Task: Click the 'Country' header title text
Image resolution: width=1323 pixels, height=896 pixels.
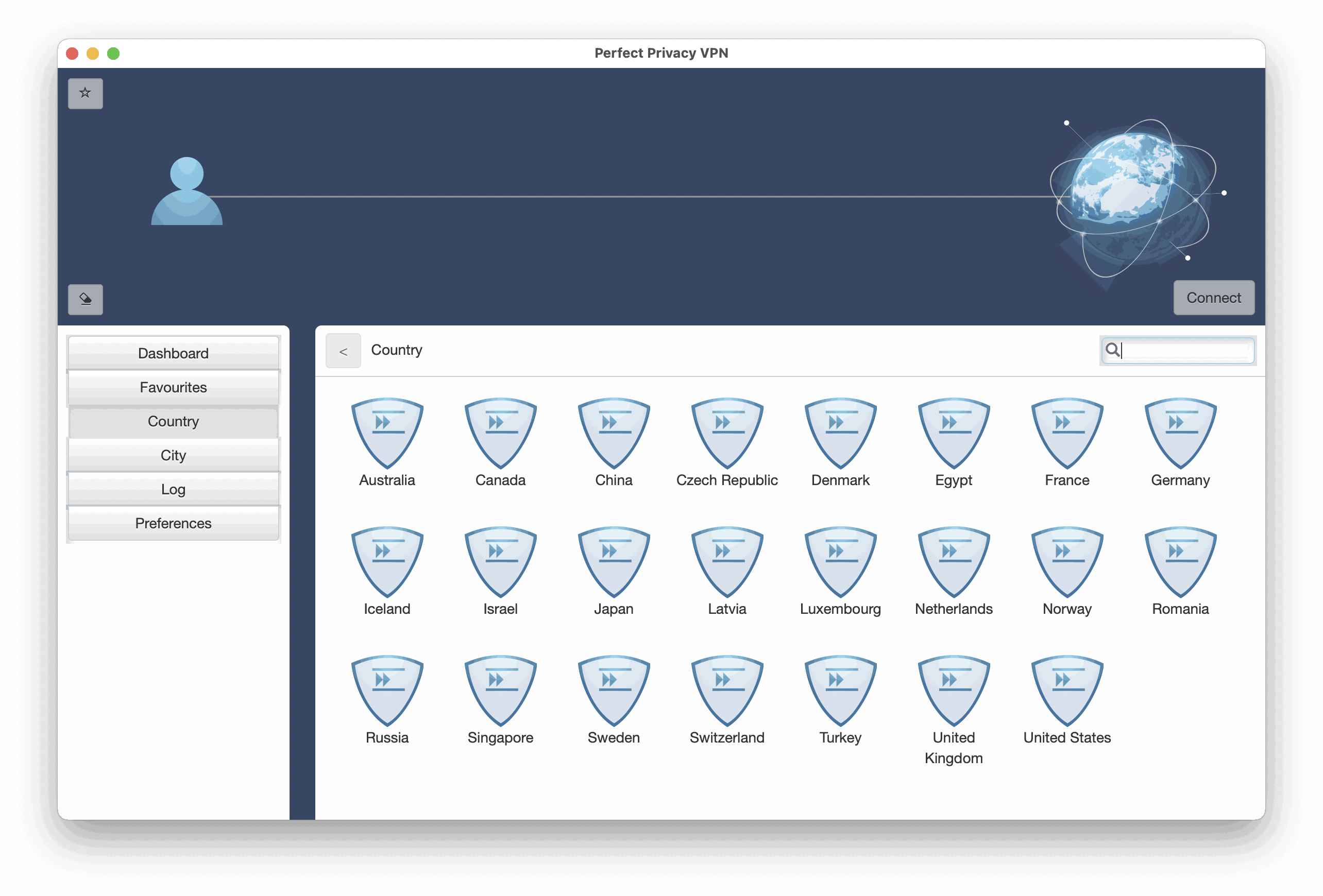Action: pos(397,351)
